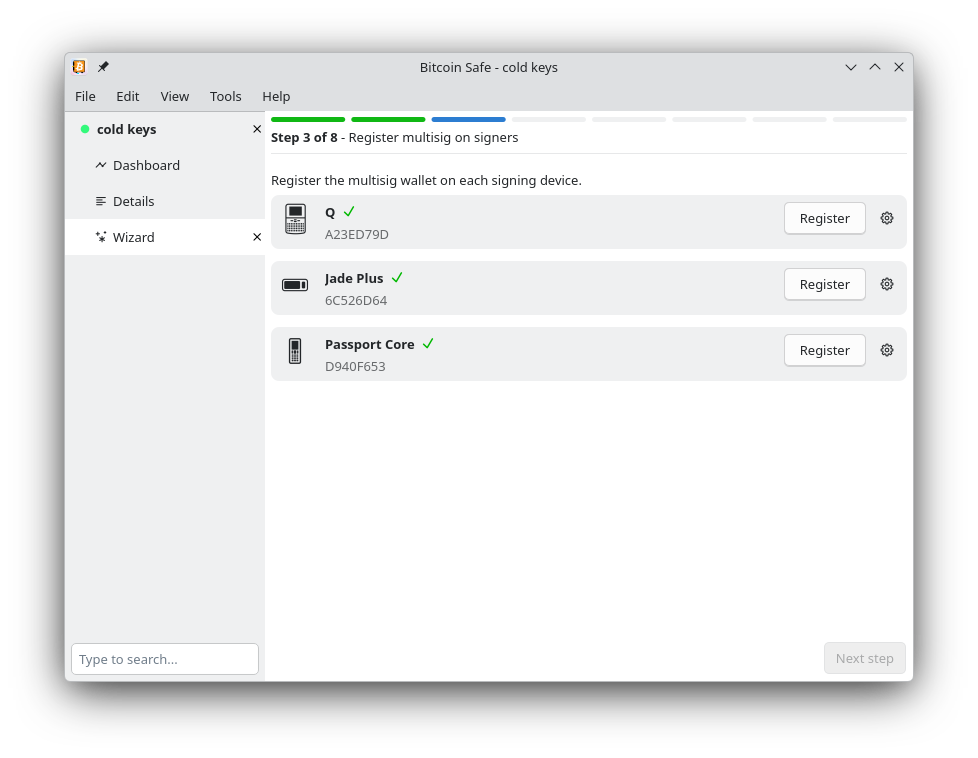The height and width of the screenshot is (758, 978).
Task: Open the Tools menu
Action: pyautogui.click(x=225, y=96)
